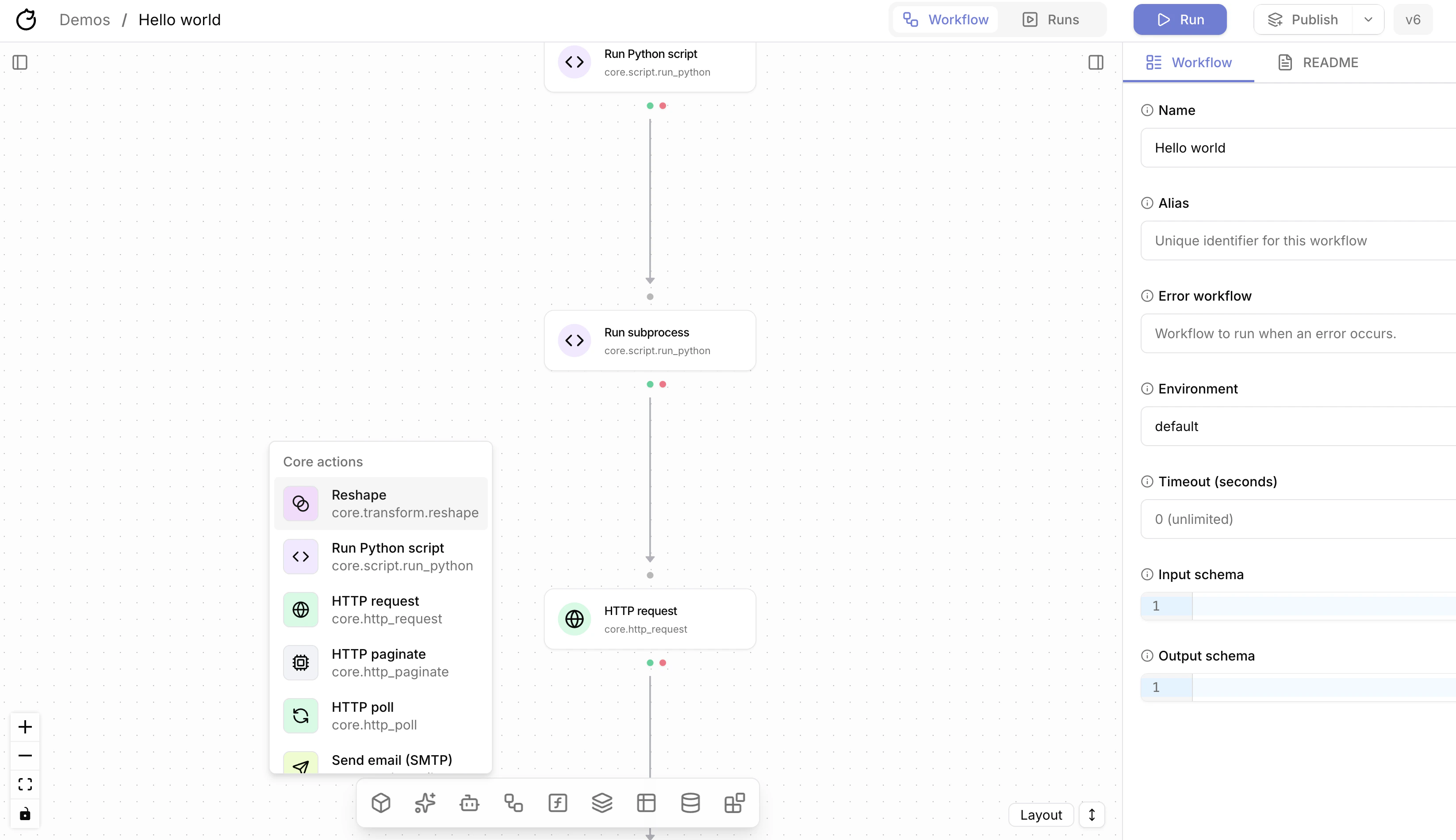Open the Publish dropdown arrow
1456x840 pixels.
click(1368, 19)
